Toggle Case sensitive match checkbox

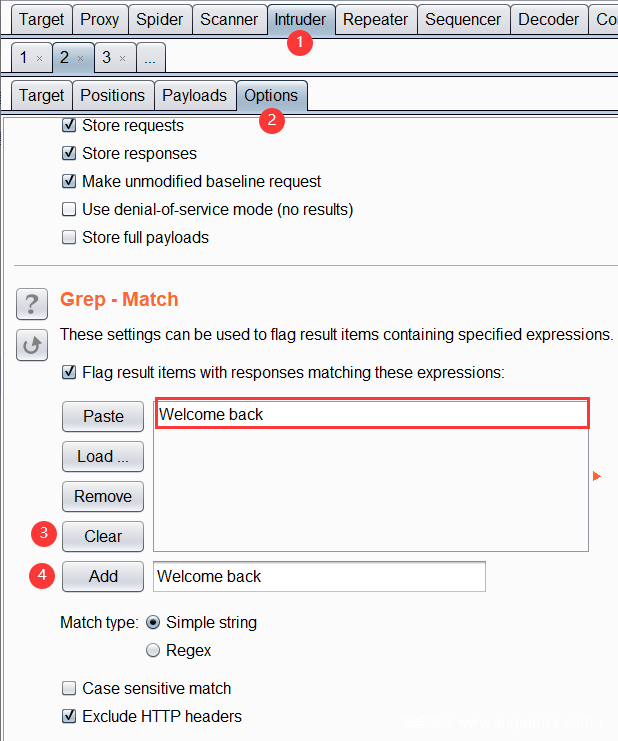(69, 688)
